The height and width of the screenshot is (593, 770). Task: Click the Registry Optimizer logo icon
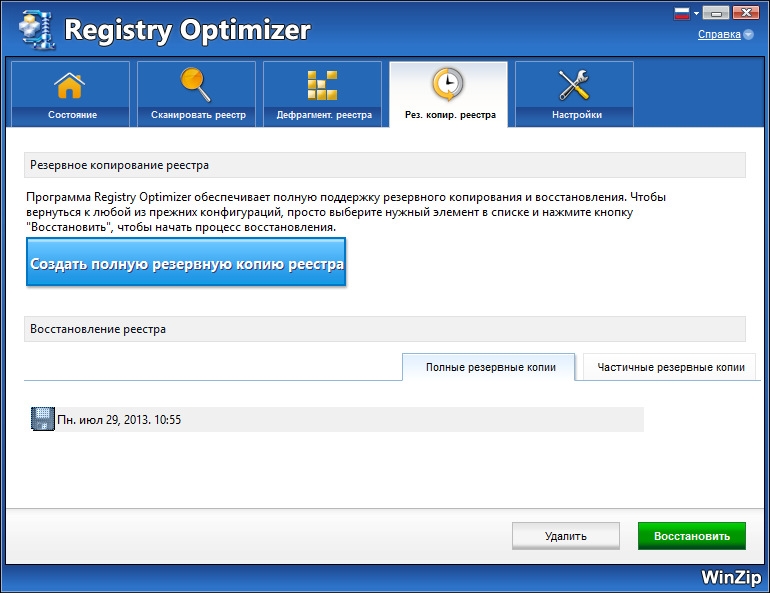coord(37,29)
